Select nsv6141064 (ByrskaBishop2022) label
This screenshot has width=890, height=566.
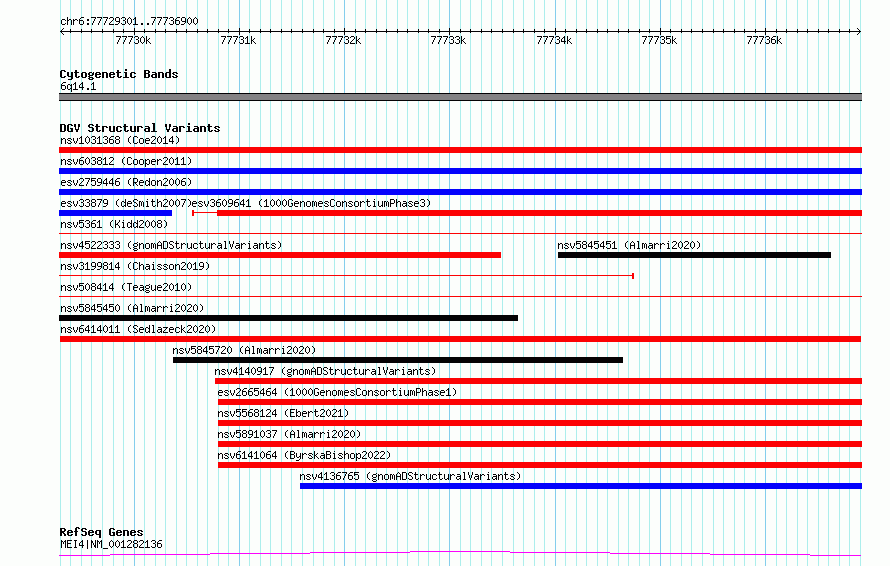click(304, 455)
